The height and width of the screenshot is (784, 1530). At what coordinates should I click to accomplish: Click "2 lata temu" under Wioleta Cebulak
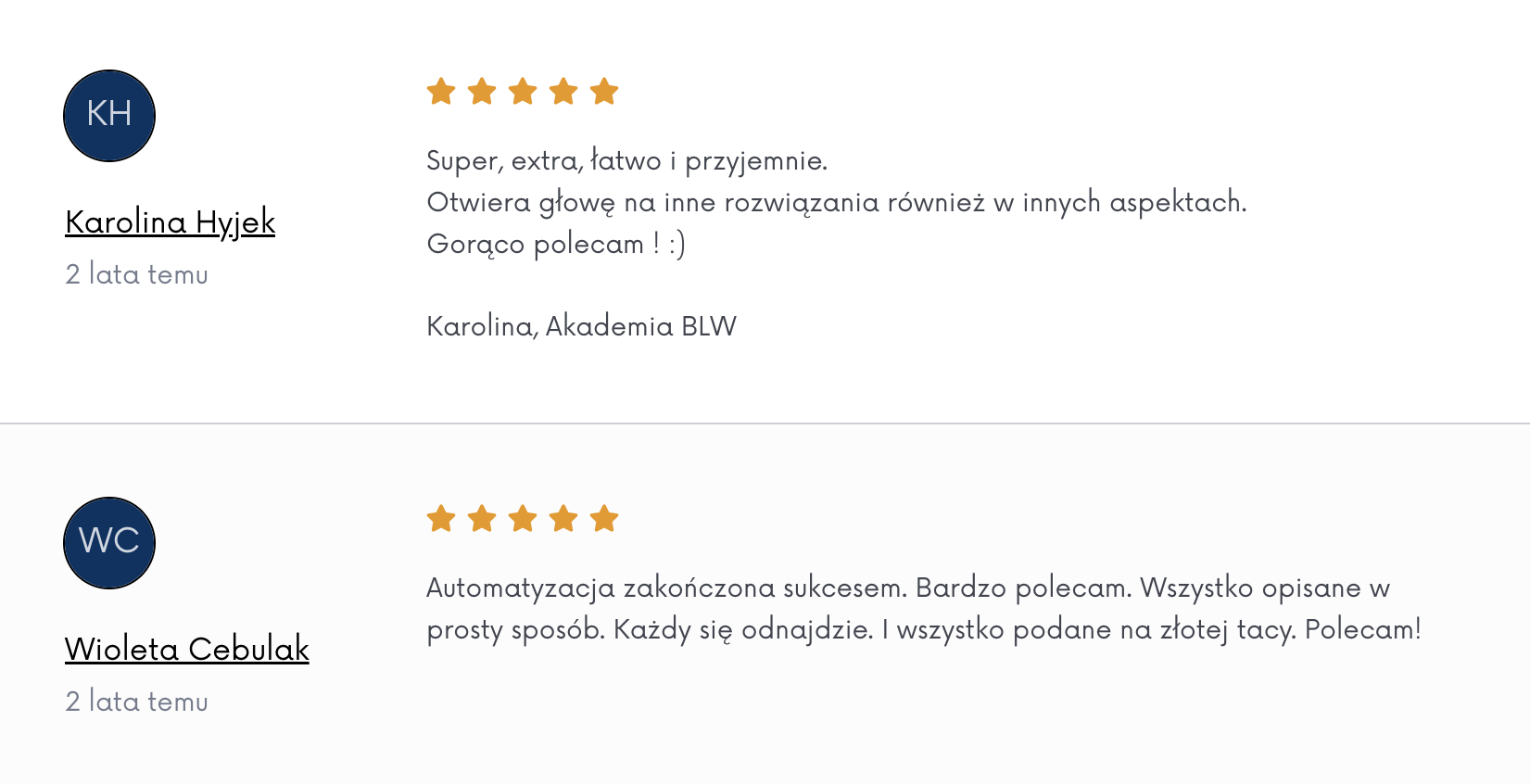[x=137, y=702]
